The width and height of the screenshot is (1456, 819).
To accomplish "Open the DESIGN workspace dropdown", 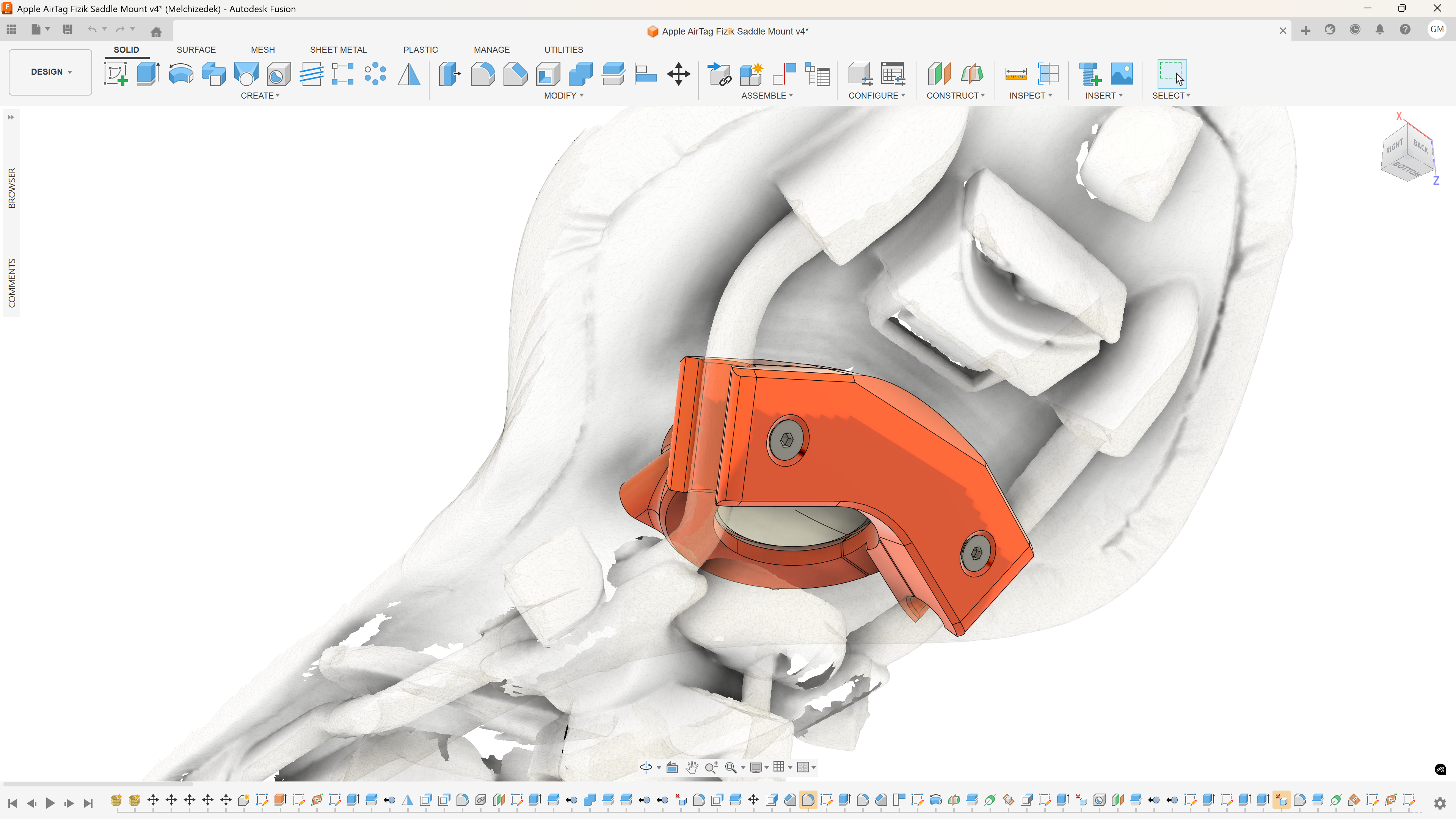I will [50, 72].
